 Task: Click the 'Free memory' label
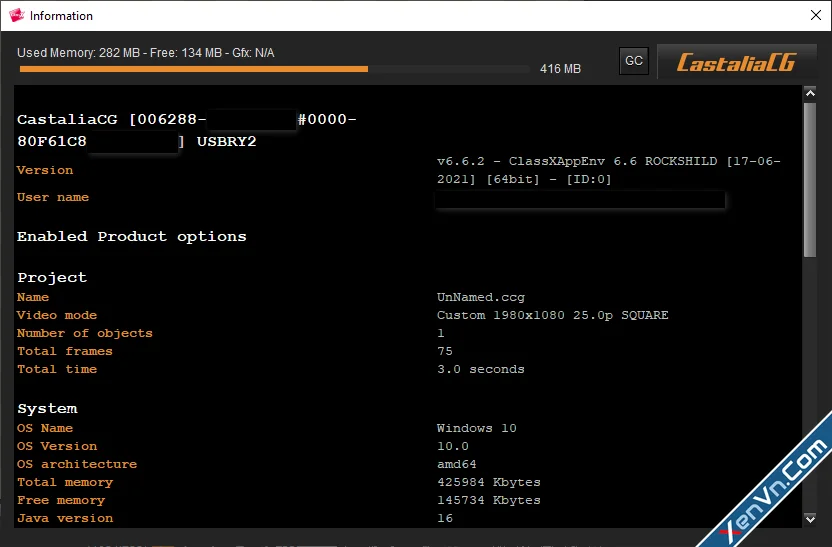click(x=61, y=500)
